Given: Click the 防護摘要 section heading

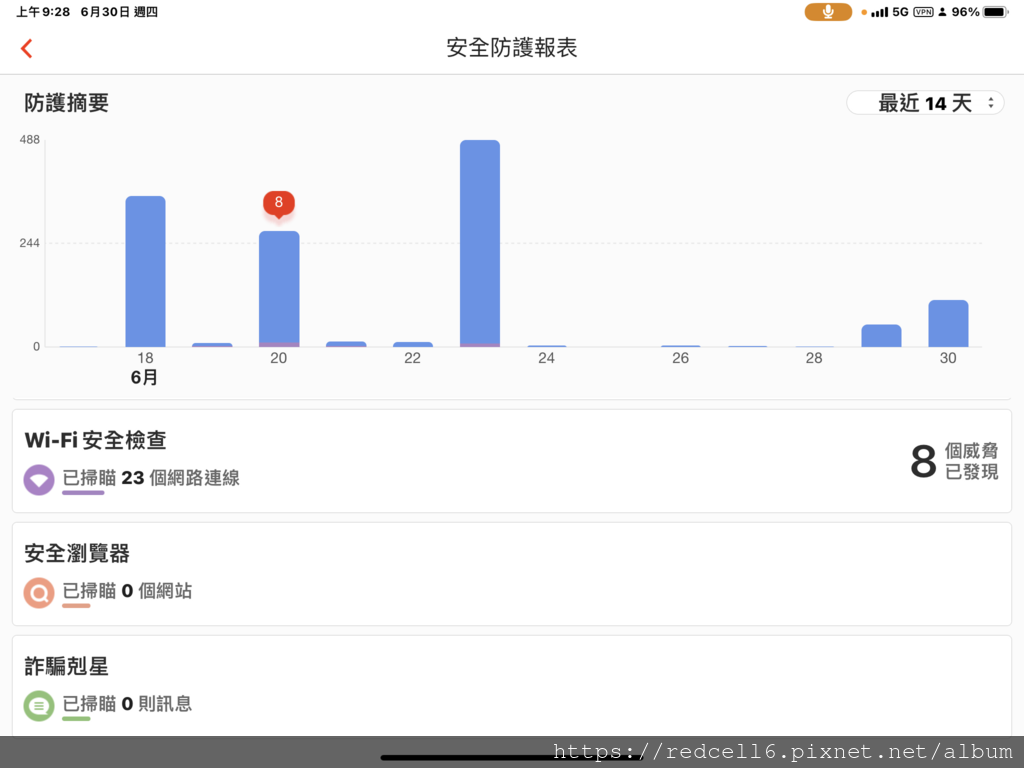Looking at the screenshot, I should pyautogui.click(x=67, y=103).
